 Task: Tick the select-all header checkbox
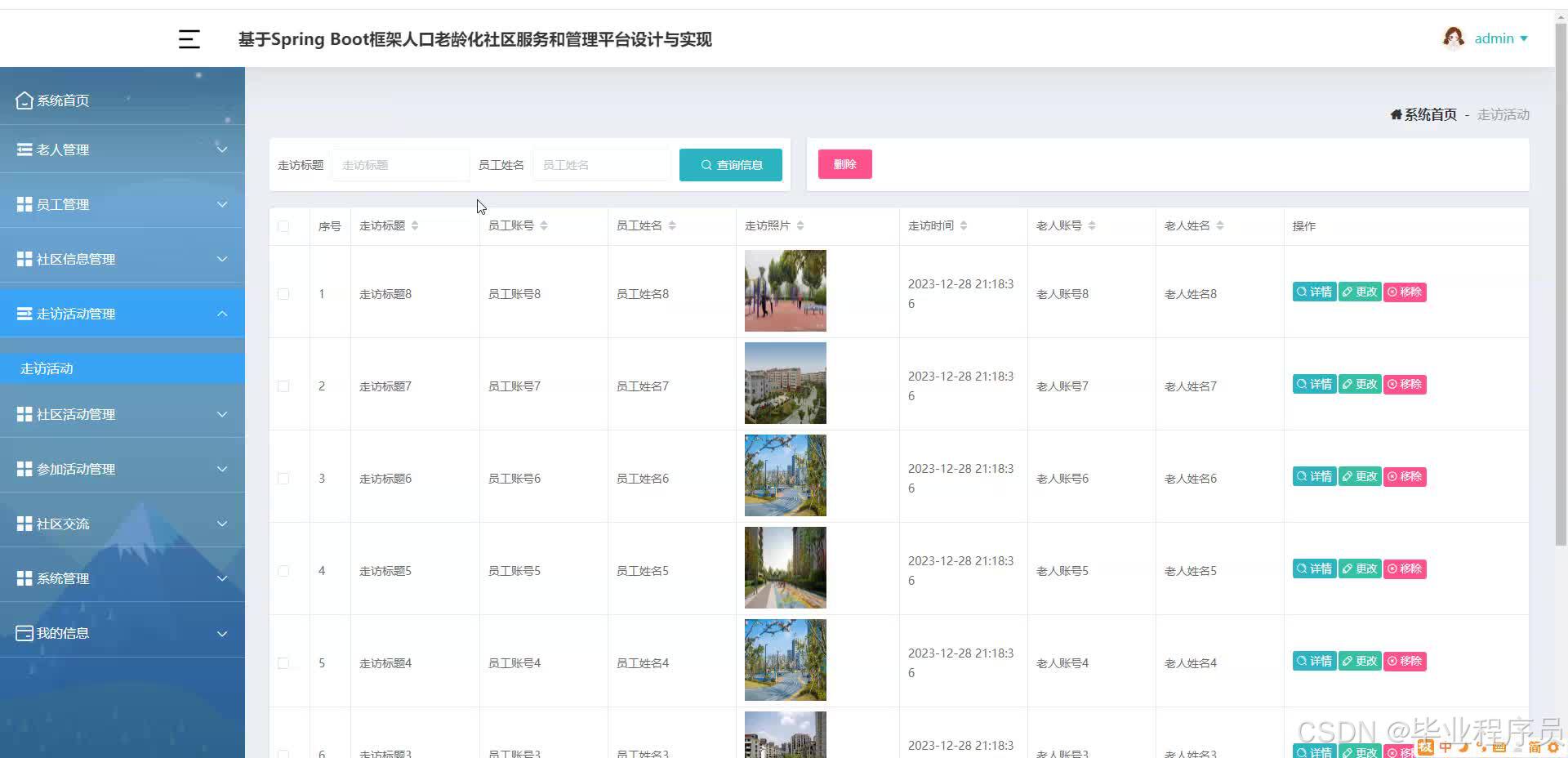pyautogui.click(x=283, y=226)
